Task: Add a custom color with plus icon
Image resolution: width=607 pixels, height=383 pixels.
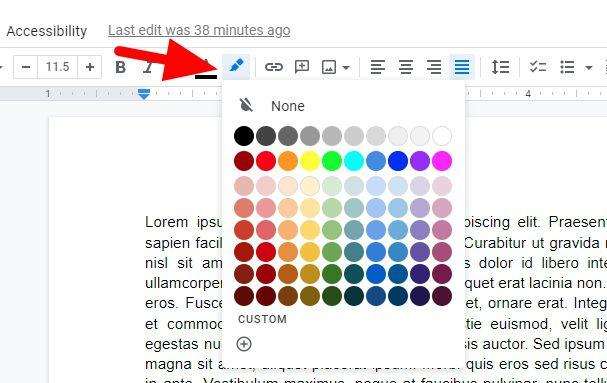Action: coord(244,344)
